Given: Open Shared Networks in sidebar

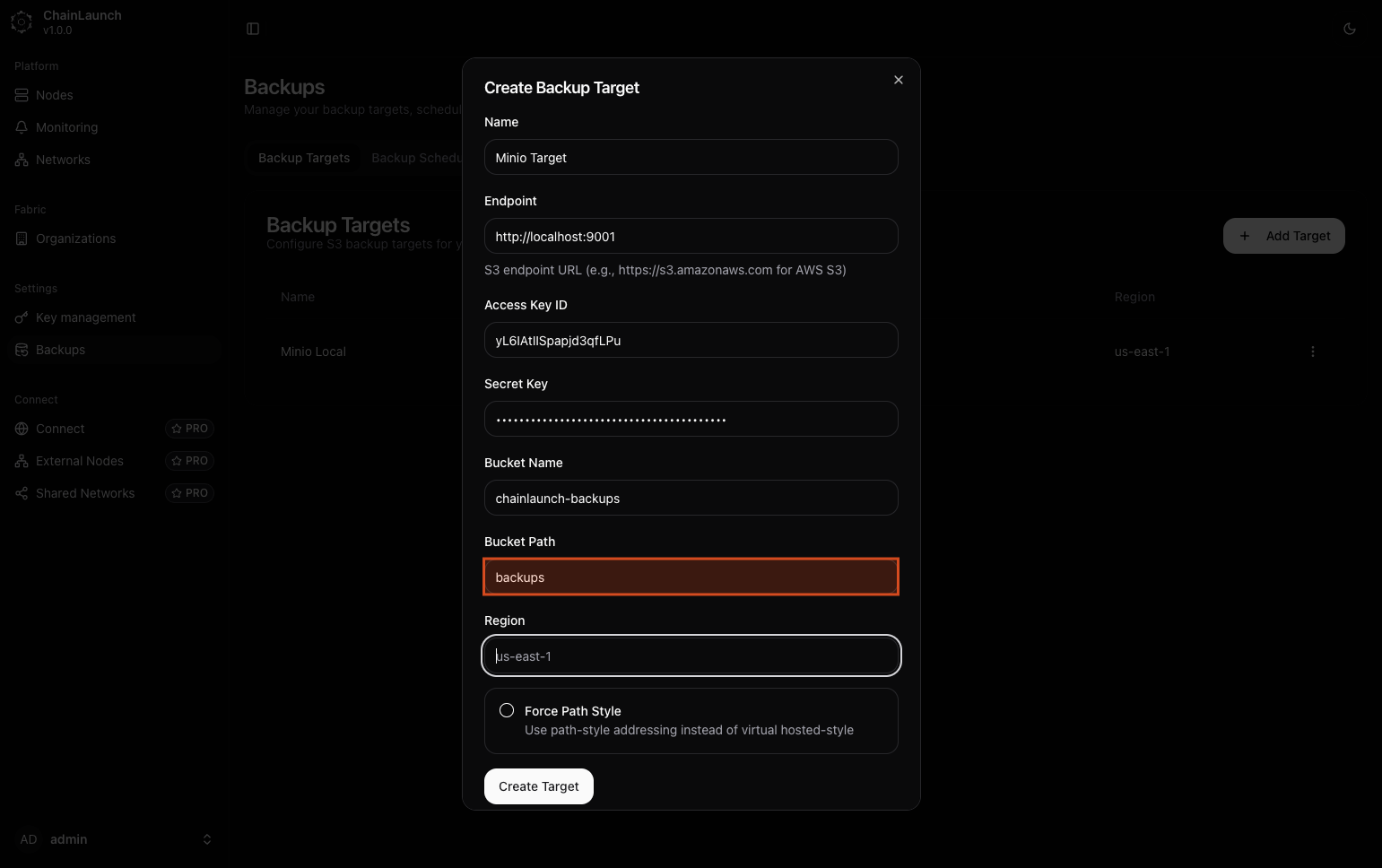Looking at the screenshot, I should 85,493.
